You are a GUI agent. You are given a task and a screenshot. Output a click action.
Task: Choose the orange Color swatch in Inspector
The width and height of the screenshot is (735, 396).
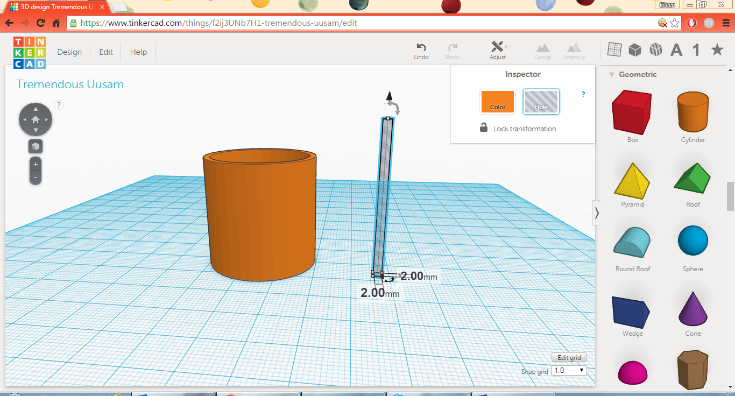pyautogui.click(x=497, y=102)
